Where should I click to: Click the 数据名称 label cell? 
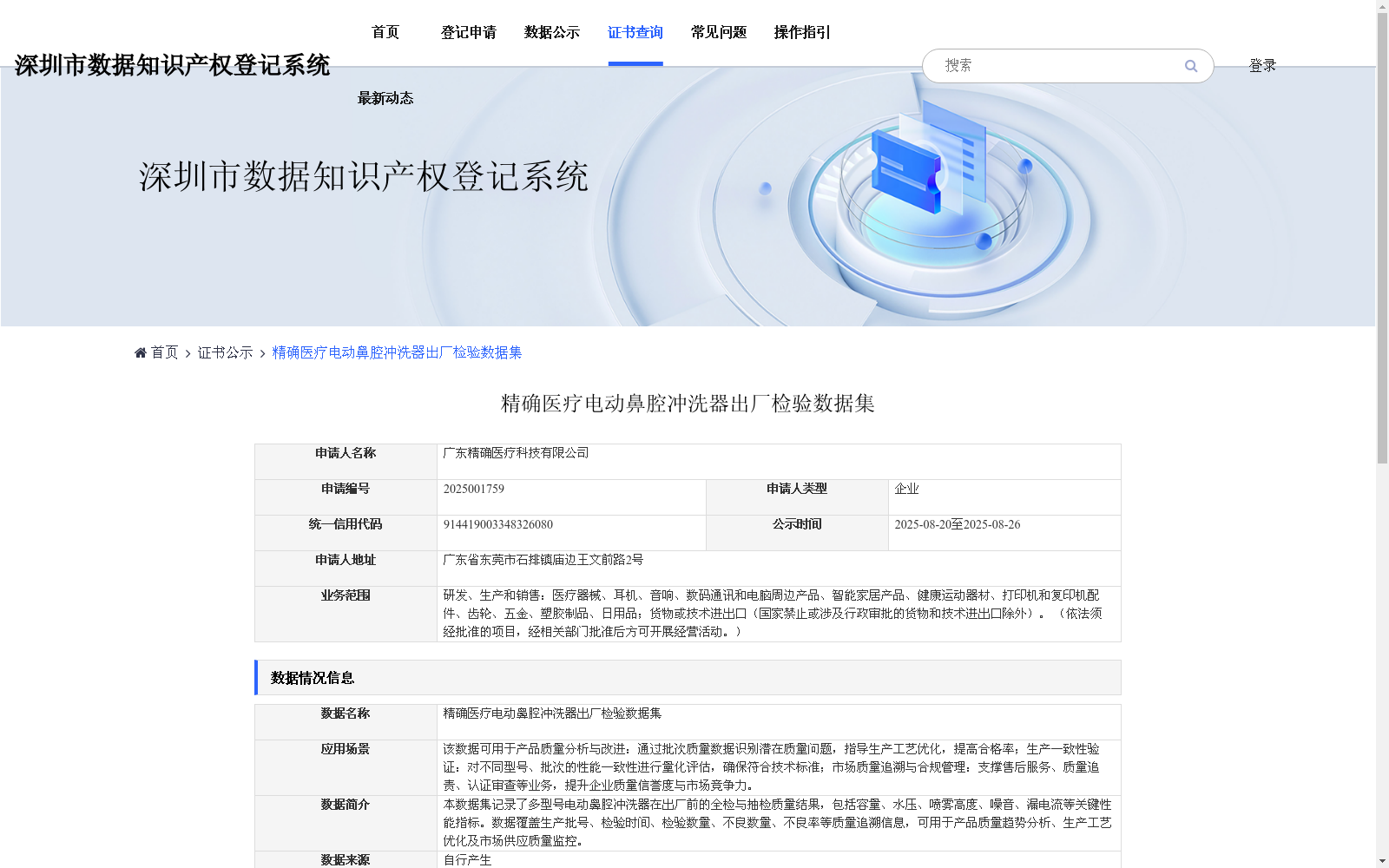point(346,722)
